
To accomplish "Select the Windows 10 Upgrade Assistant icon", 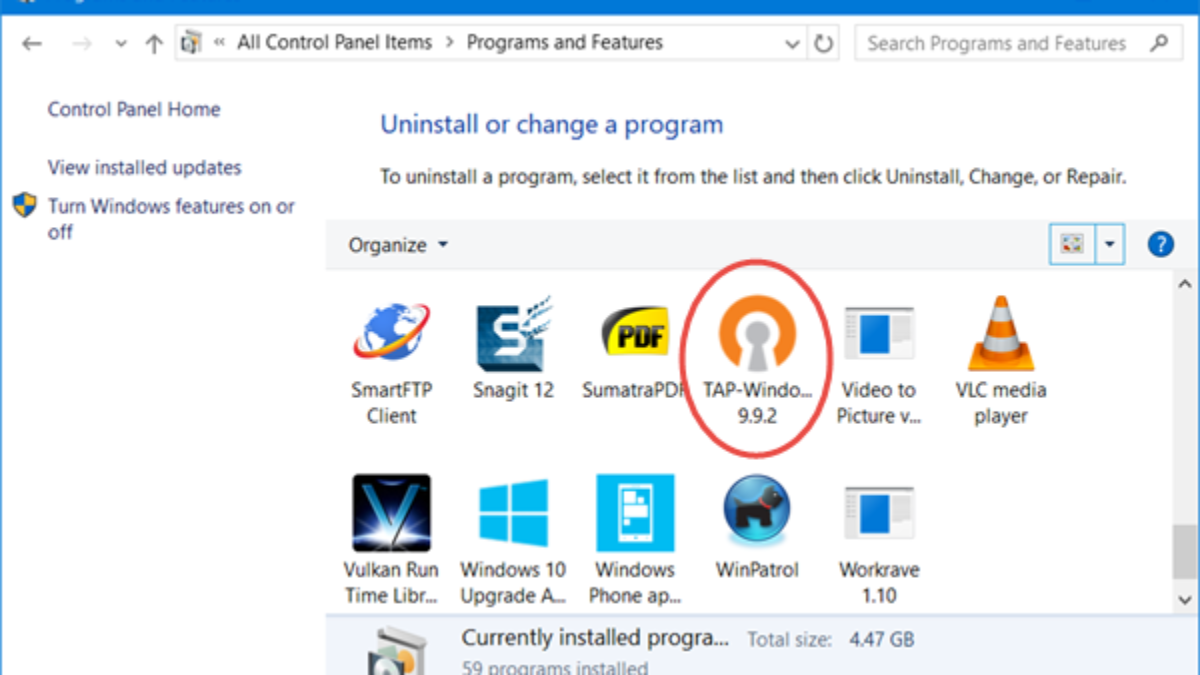I will pyautogui.click(x=513, y=513).
